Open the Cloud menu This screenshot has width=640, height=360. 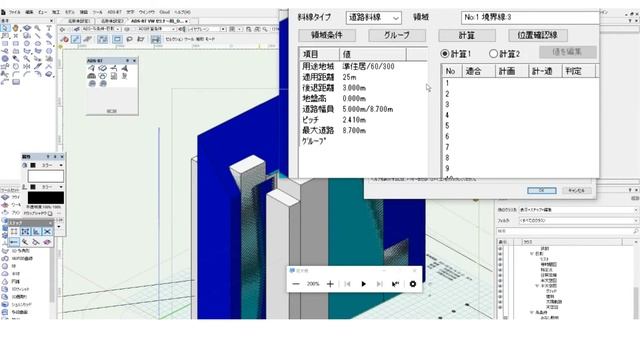164,12
